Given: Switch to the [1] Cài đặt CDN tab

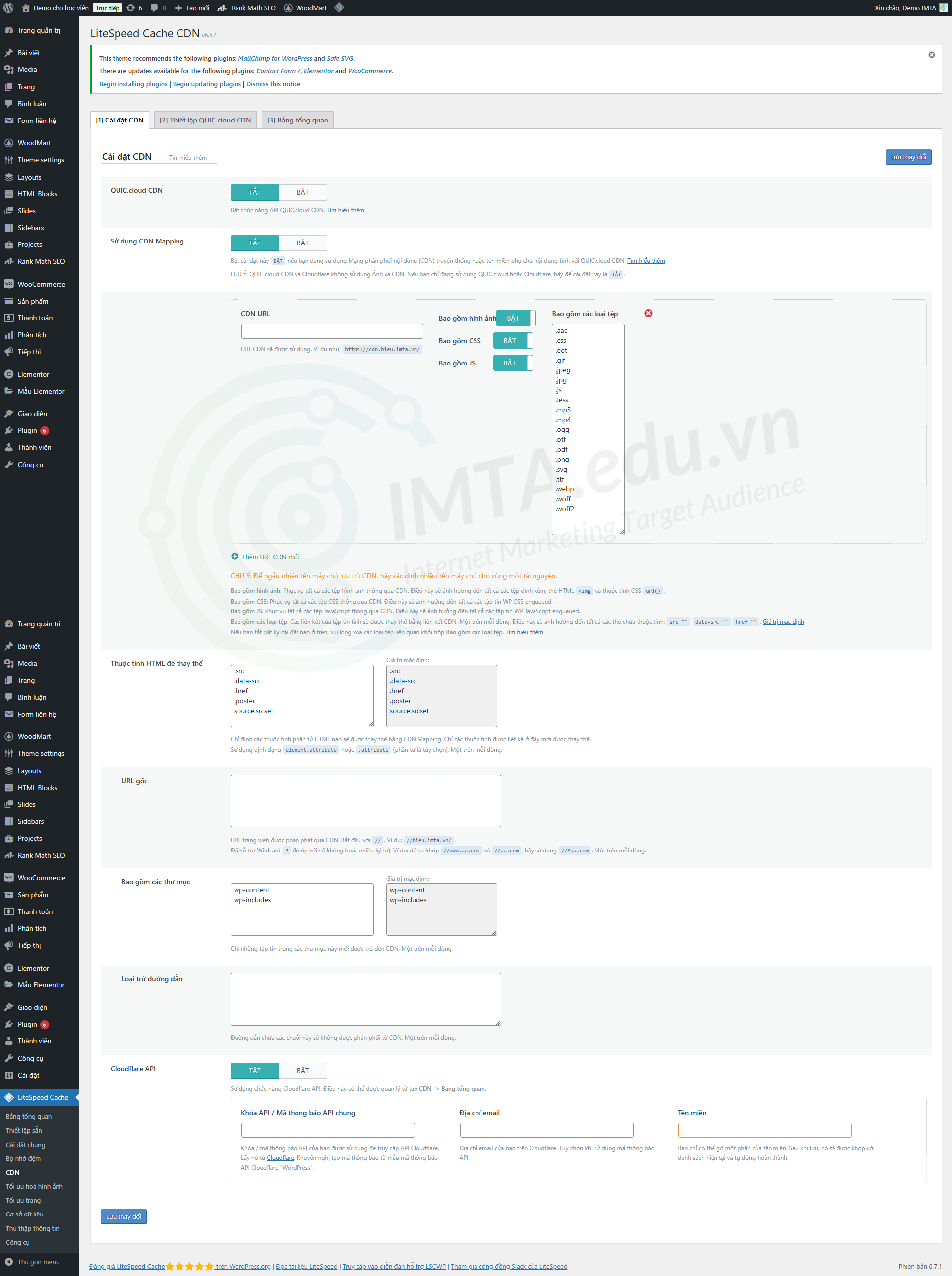Looking at the screenshot, I should tap(120, 120).
